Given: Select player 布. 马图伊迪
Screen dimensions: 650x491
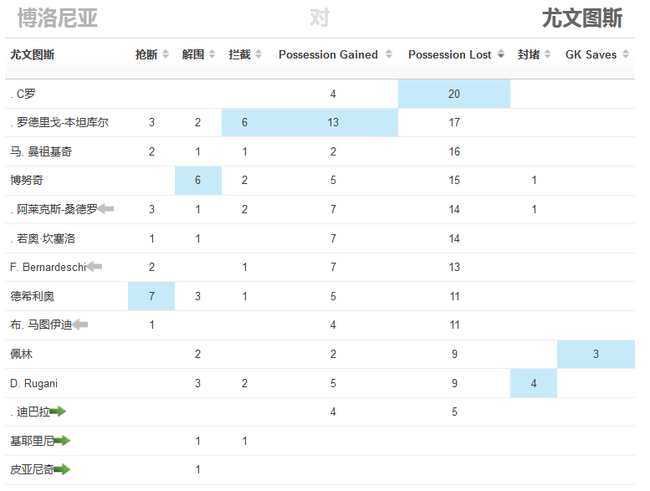Looking at the screenshot, I should point(41,325).
